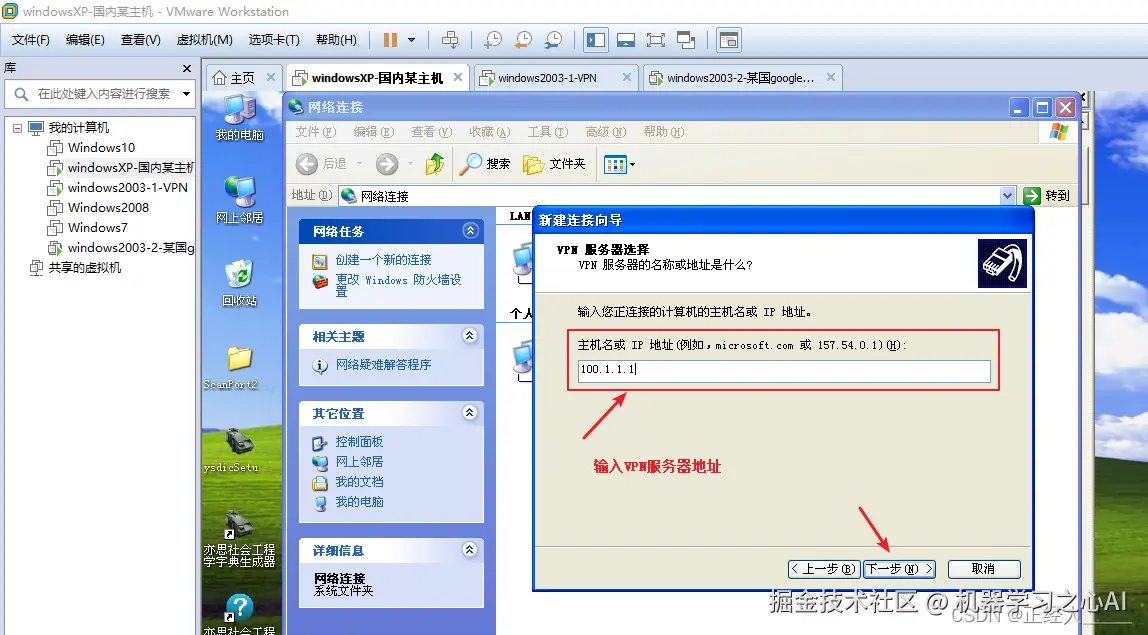The image size is (1148, 635).
Task: Click the library search field
Action: point(98,94)
